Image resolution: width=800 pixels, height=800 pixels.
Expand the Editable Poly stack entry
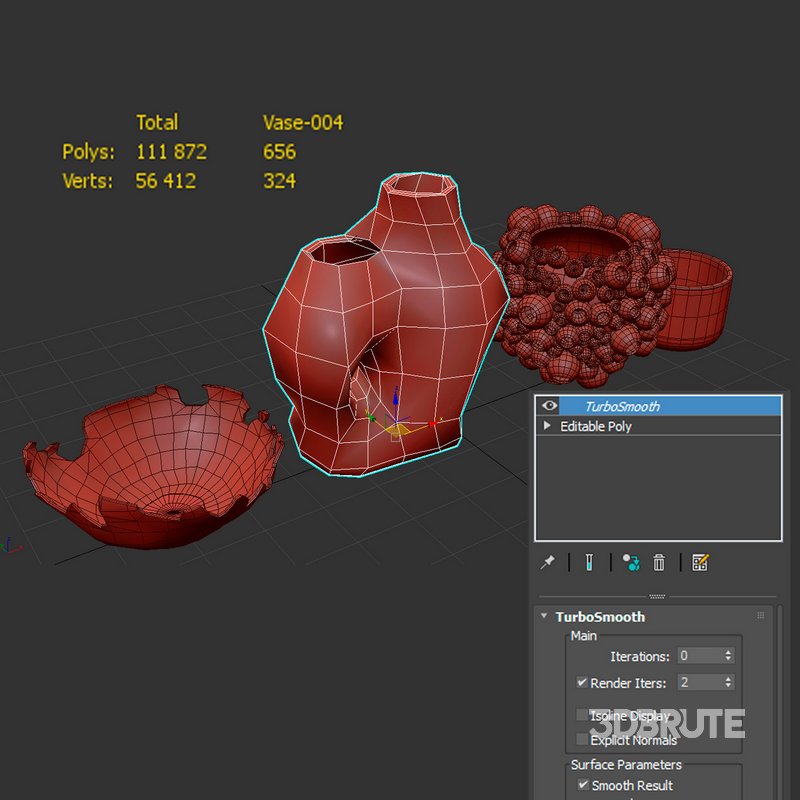pos(546,425)
